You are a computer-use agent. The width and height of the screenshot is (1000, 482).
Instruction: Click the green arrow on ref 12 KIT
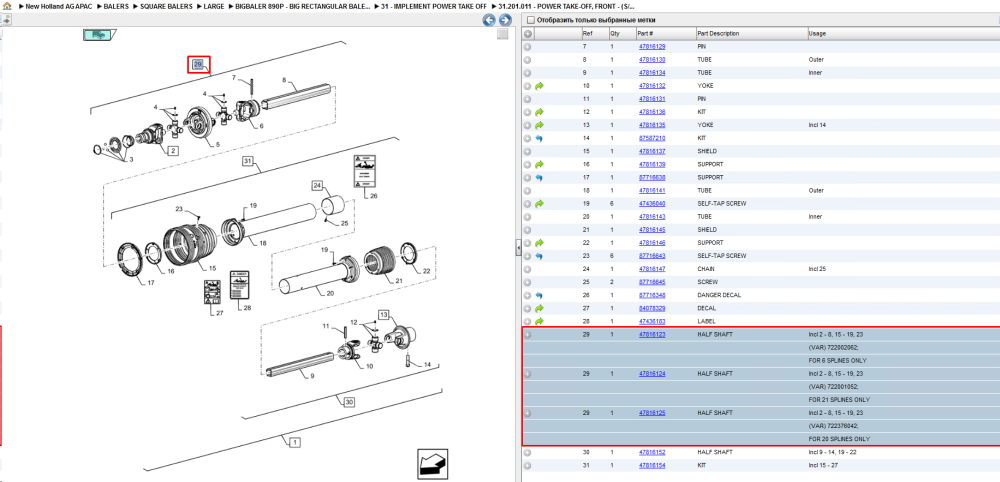coord(539,112)
